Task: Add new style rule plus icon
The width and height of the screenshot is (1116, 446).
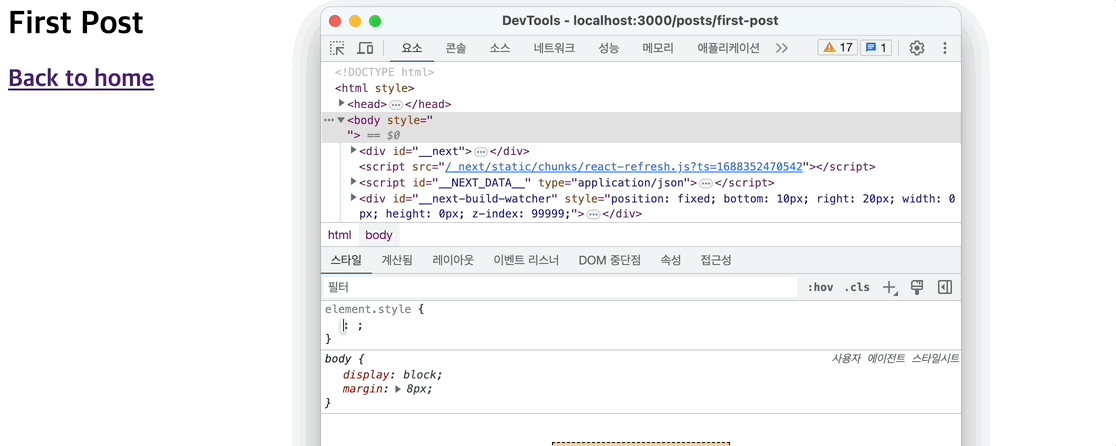Action: (x=890, y=287)
